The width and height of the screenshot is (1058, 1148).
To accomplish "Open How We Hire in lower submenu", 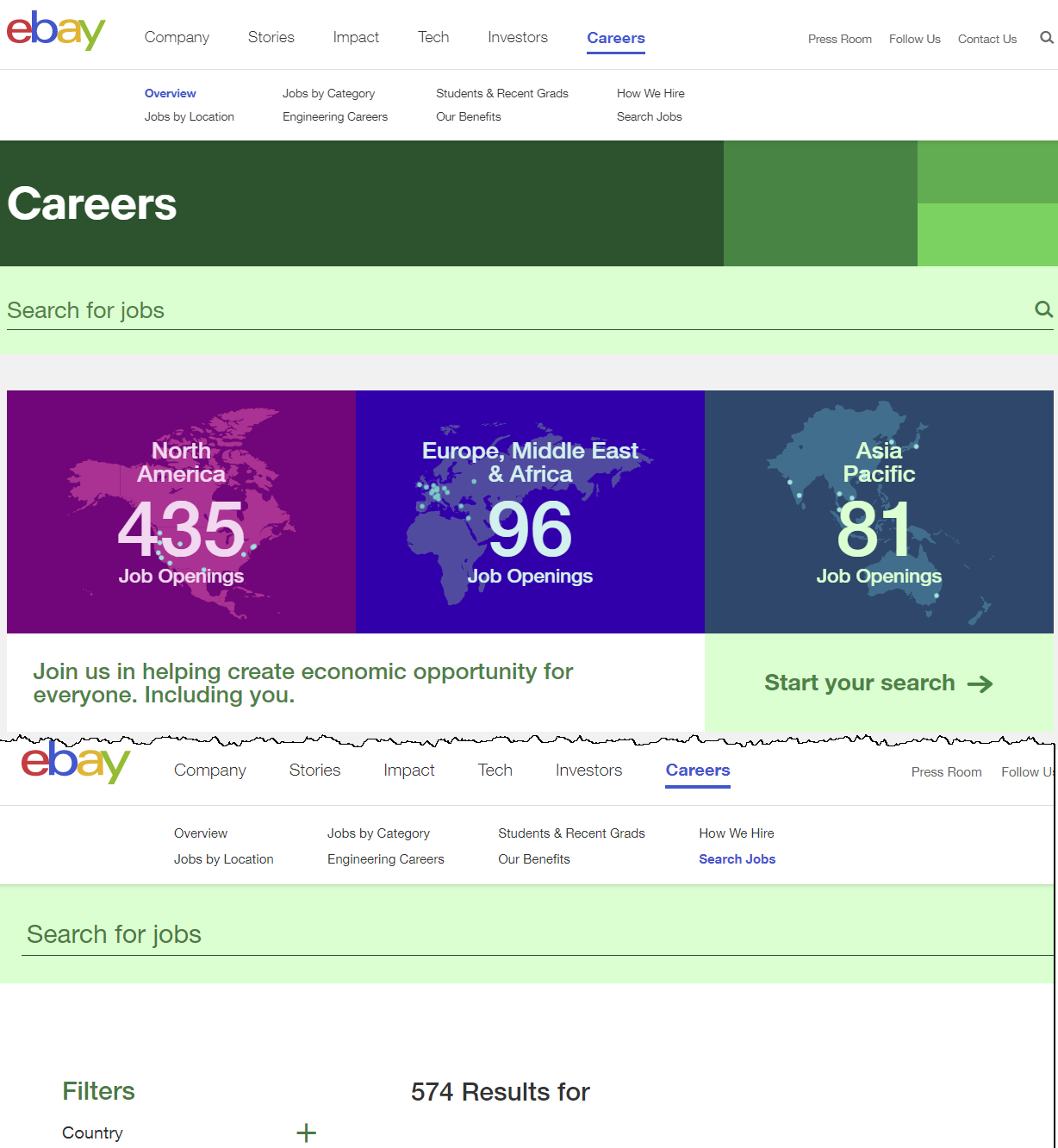I will 737,833.
